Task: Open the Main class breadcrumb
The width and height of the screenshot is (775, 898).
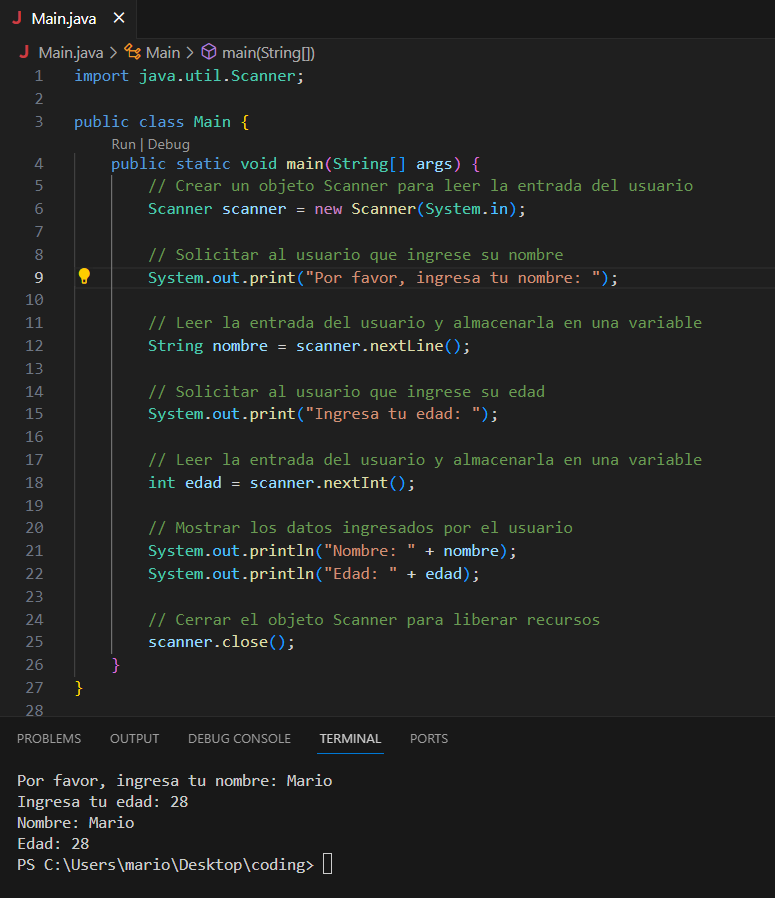Action: (163, 53)
